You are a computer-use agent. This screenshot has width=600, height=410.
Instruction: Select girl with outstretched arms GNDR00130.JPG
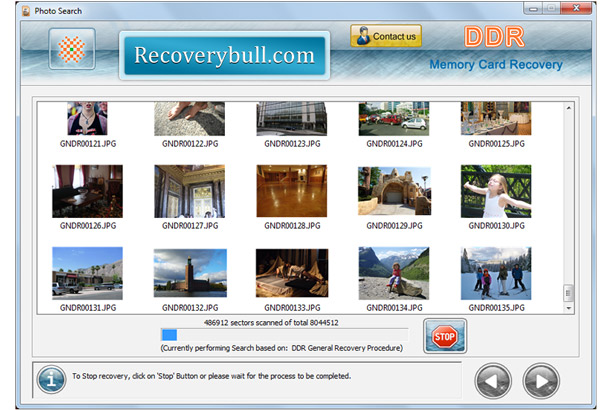pyautogui.click(x=496, y=191)
